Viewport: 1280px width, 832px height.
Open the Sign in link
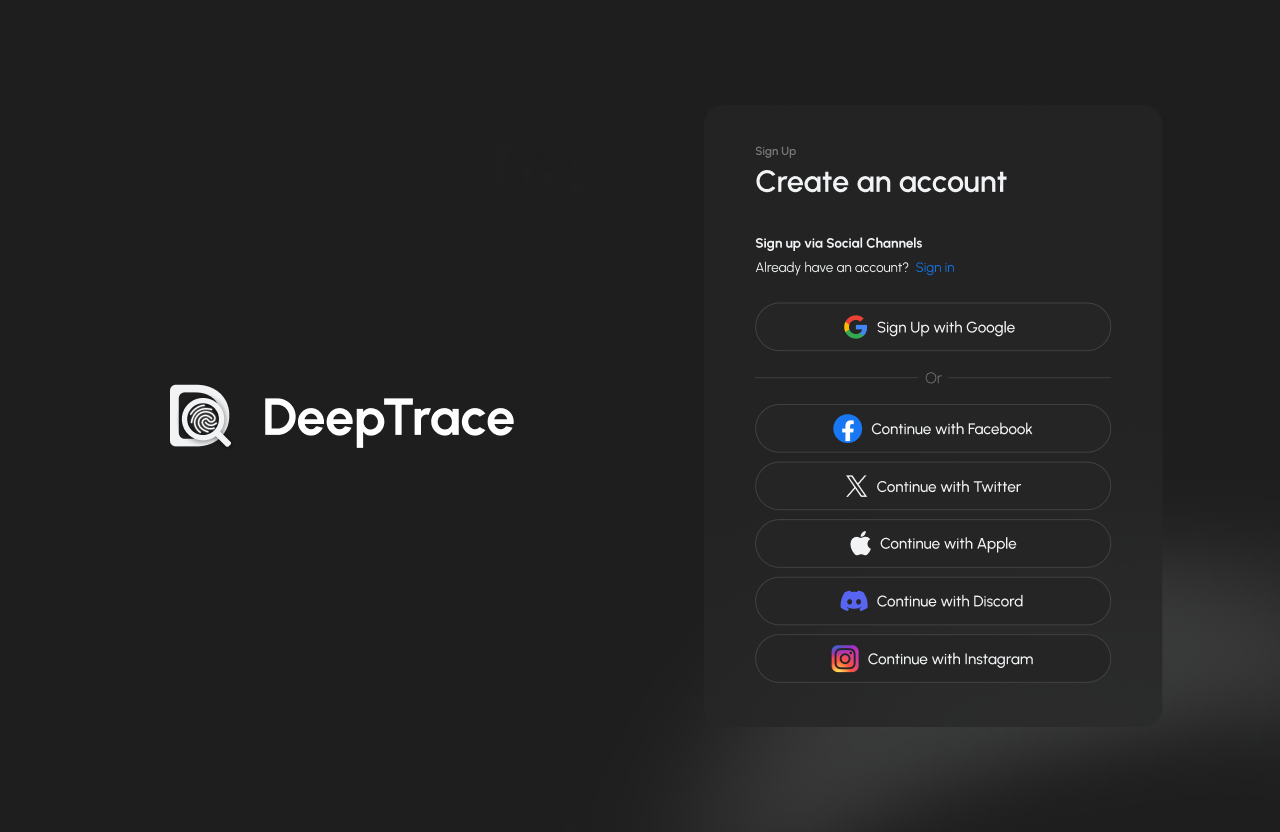pos(935,267)
